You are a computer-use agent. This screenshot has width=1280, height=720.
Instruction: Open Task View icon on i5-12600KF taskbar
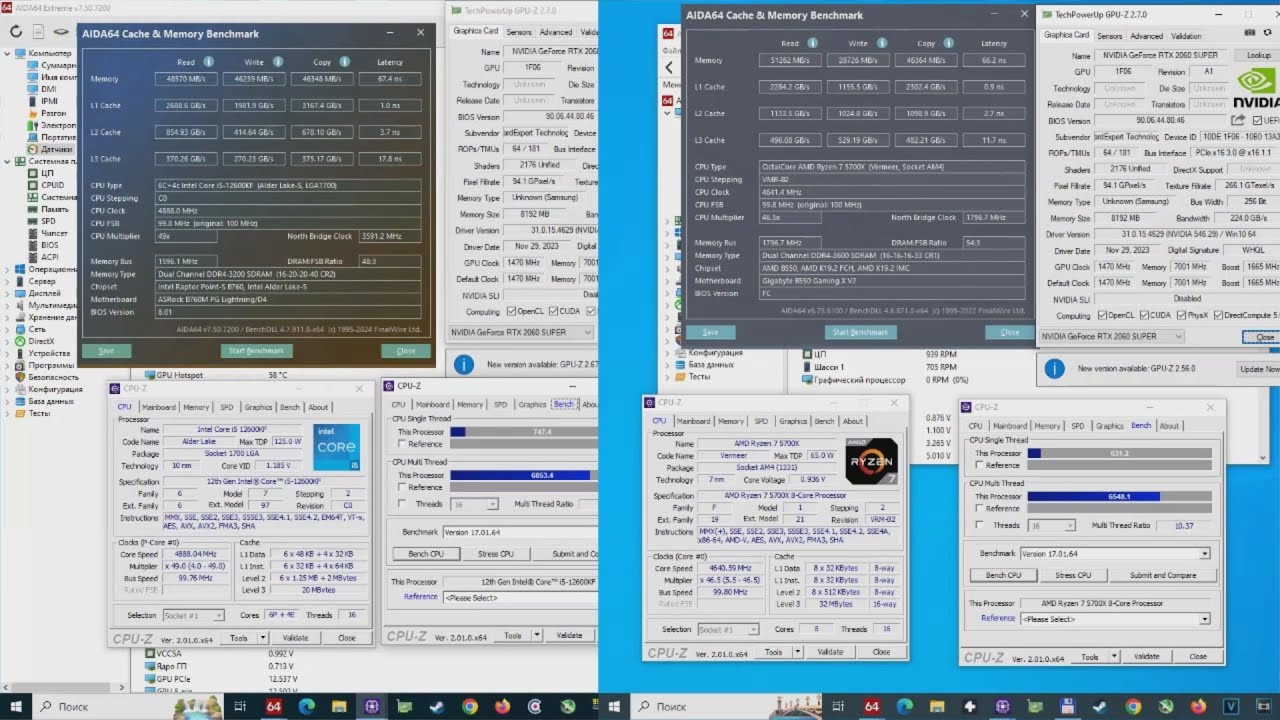pyautogui.click(x=240, y=706)
